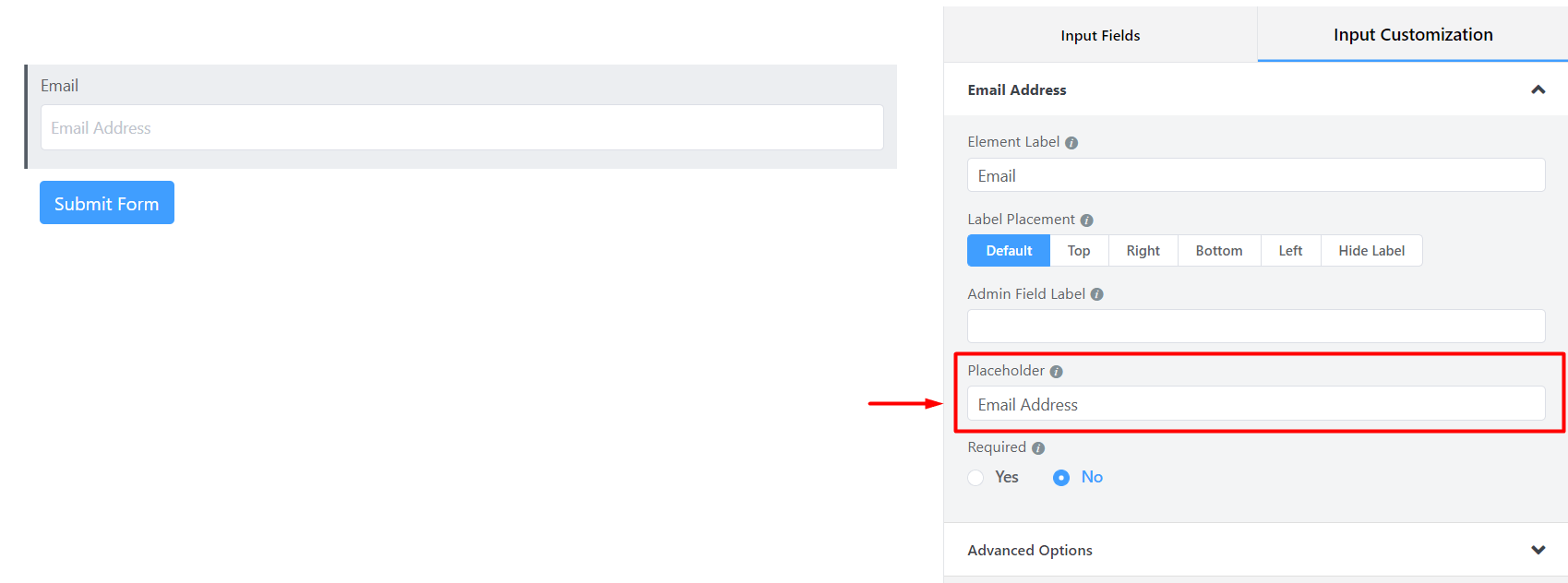The height and width of the screenshot is (583, 1568).
Task: Click the Placeholder info icon
Action: click(1057, 372)
